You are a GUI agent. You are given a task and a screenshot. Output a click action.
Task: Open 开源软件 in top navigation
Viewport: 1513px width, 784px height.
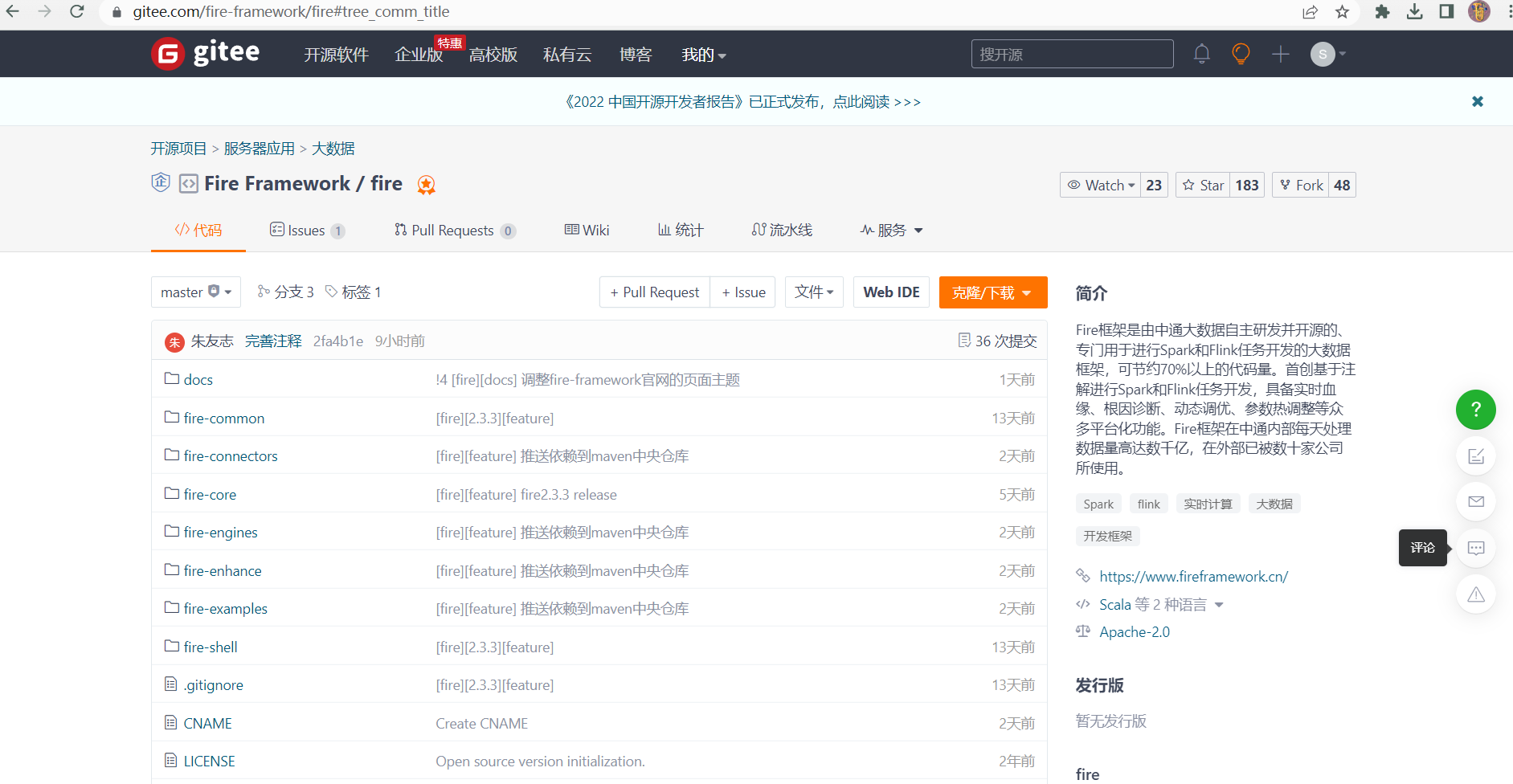[336, 55]
